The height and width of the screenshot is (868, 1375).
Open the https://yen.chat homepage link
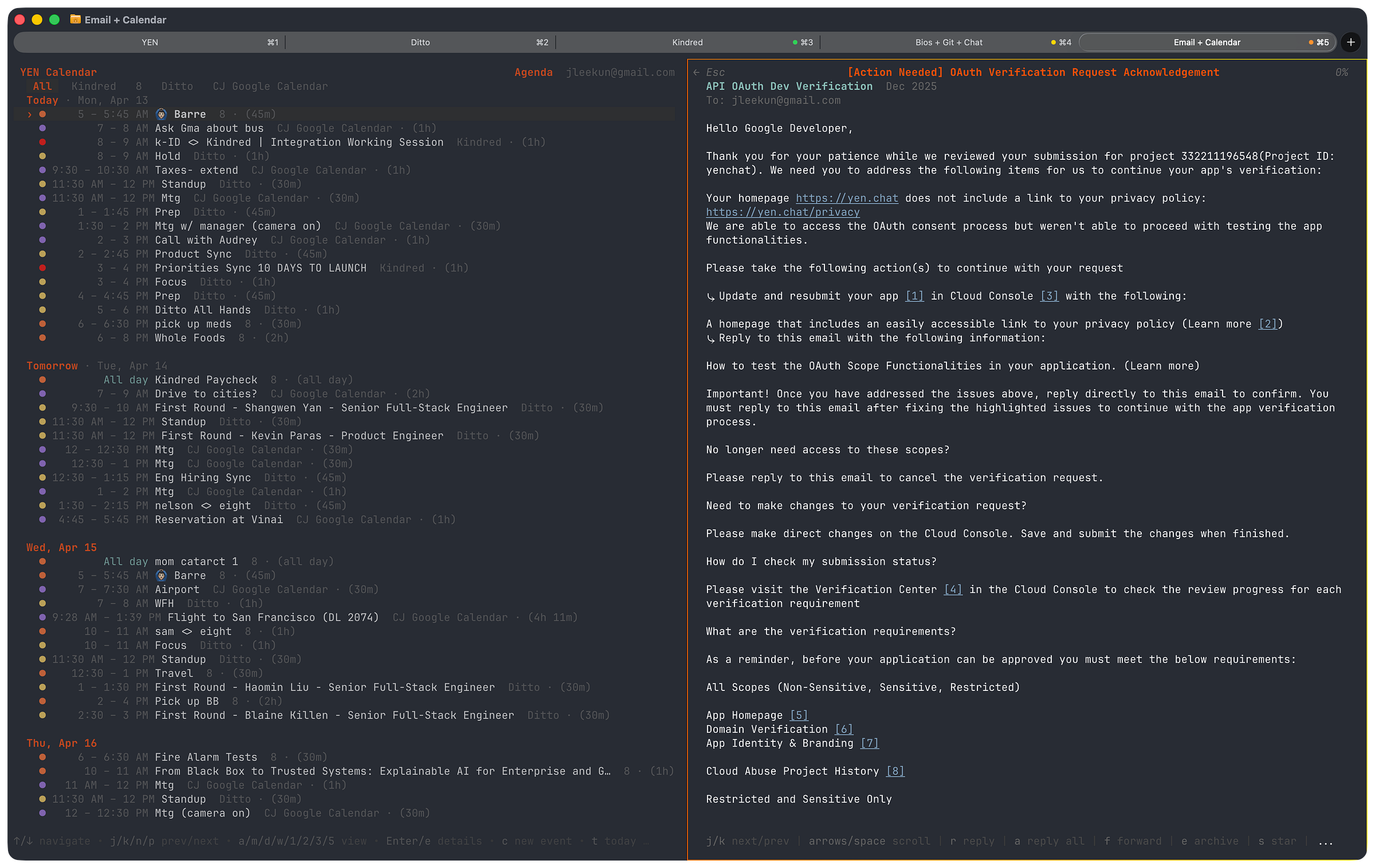(846, 198)
